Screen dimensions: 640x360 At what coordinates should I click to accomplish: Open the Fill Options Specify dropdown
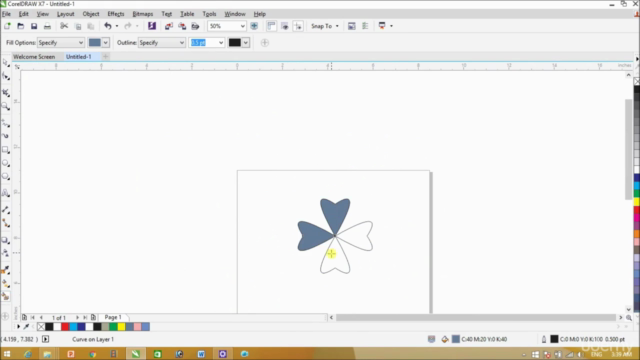(x=61, y=42)
